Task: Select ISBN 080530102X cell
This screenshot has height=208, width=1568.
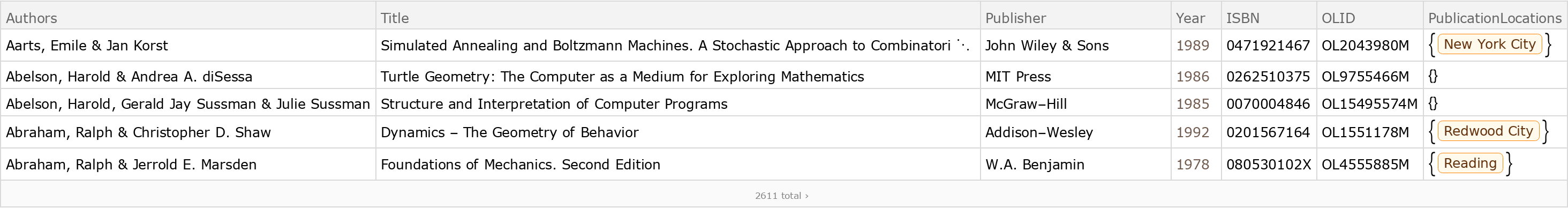Action: point(1269,165)
